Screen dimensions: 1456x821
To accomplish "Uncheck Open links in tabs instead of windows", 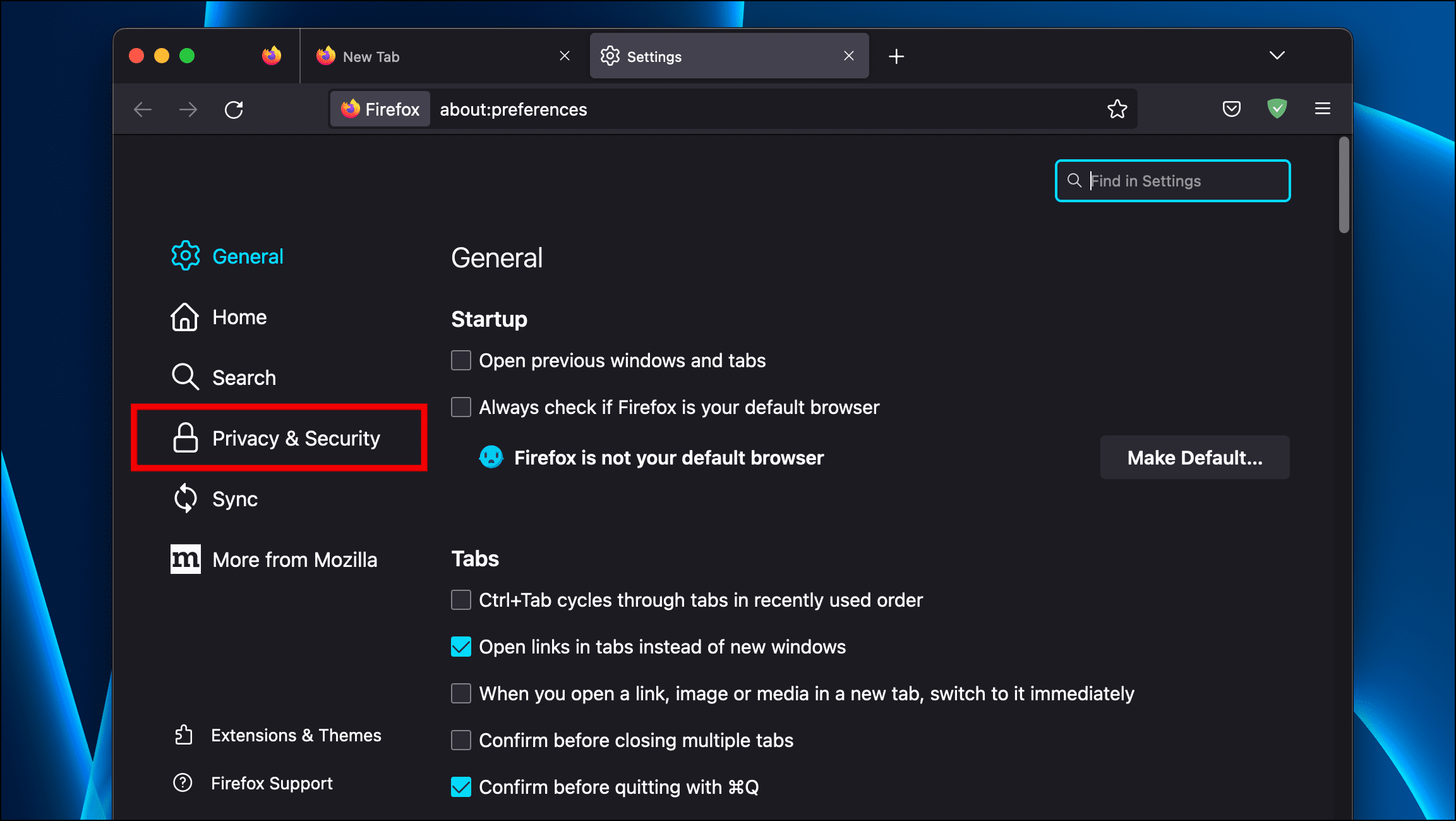I will 461,647.
